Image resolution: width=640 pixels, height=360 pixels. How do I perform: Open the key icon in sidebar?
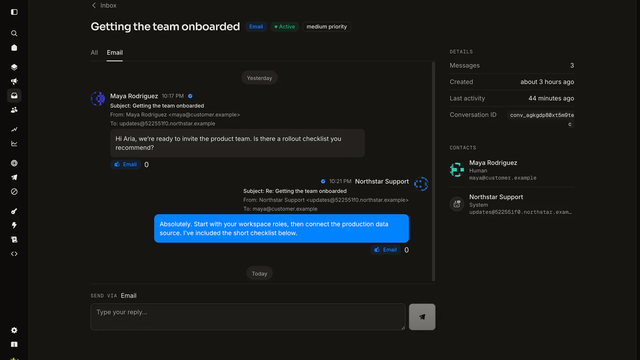[x=14, y=211]
